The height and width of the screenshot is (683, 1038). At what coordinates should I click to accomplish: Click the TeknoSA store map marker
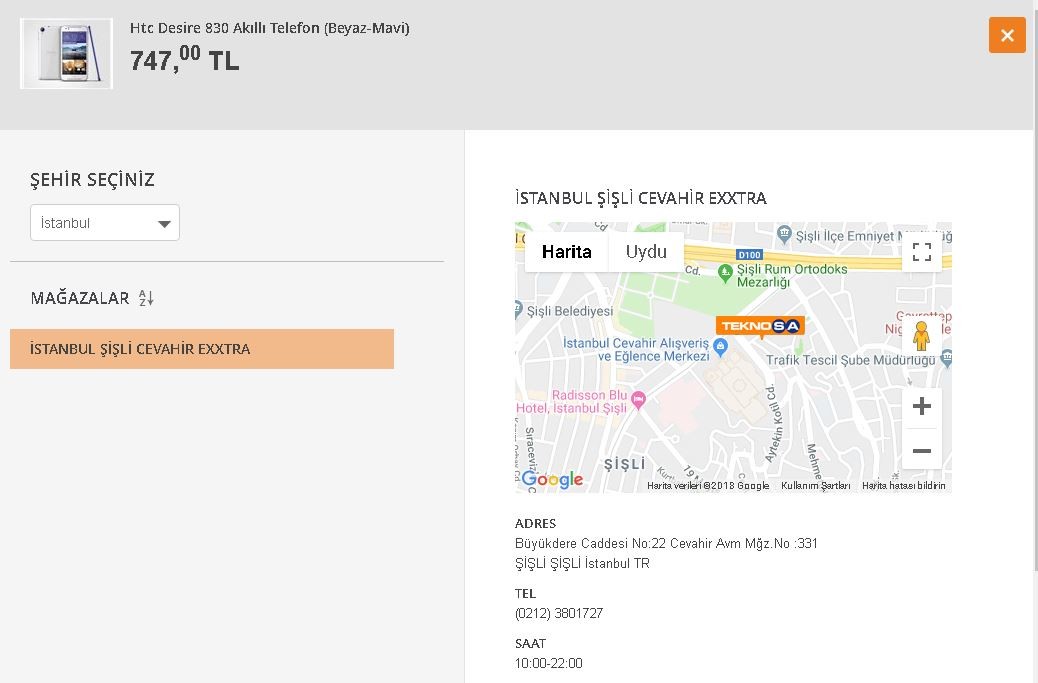tap(760, 326)
